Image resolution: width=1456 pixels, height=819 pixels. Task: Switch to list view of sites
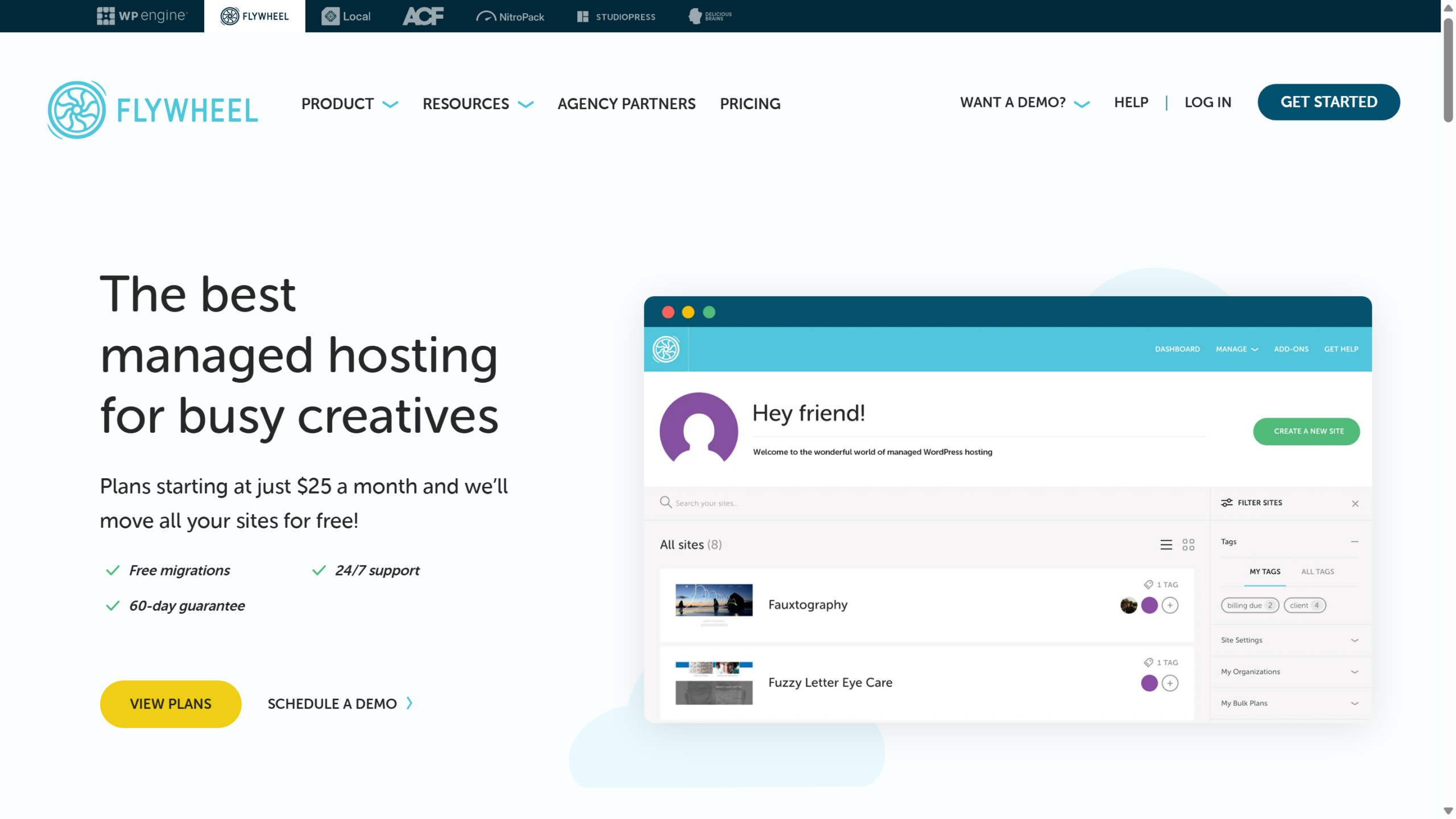(x=1166, y=544)
